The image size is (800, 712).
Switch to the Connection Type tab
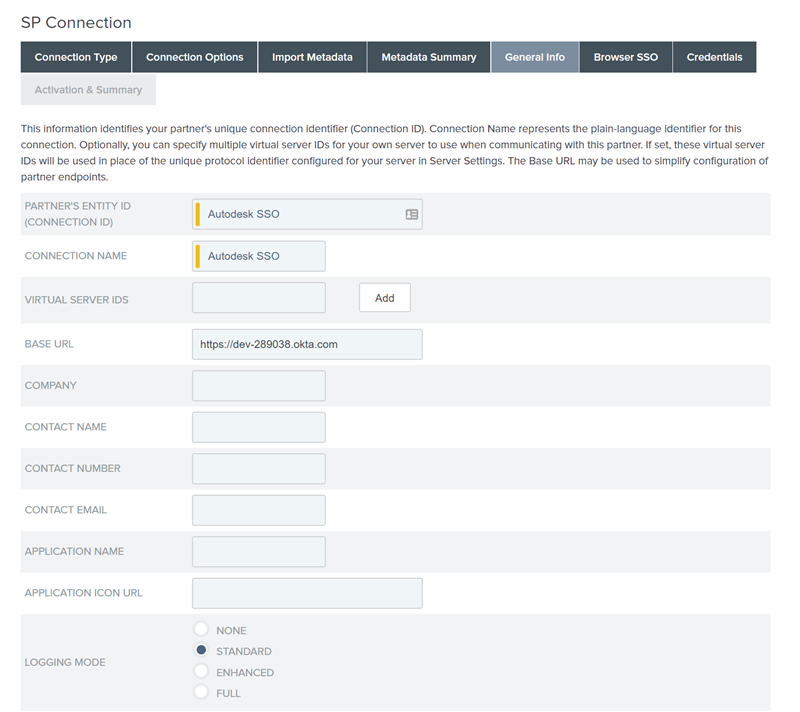pyautogui.click(x=75, y=57)
